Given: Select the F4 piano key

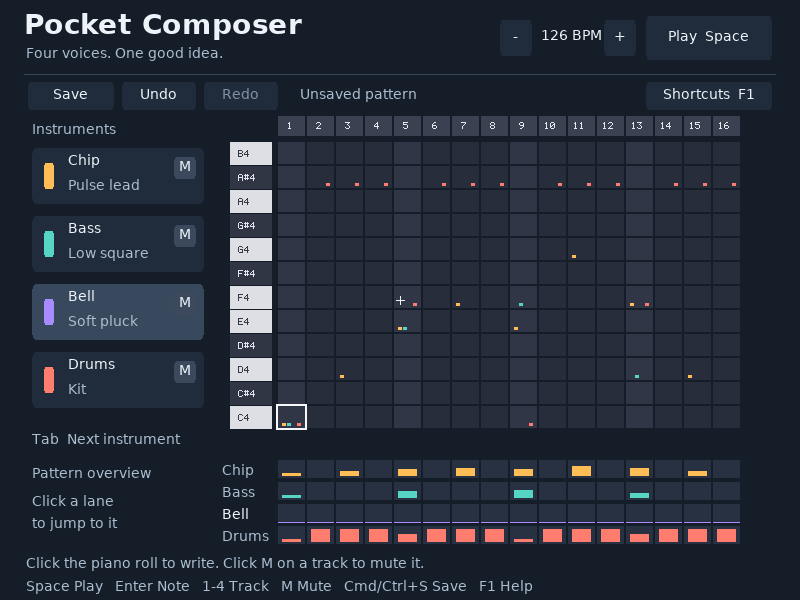Looking at the screenshot, I should [x=251, y=297].
